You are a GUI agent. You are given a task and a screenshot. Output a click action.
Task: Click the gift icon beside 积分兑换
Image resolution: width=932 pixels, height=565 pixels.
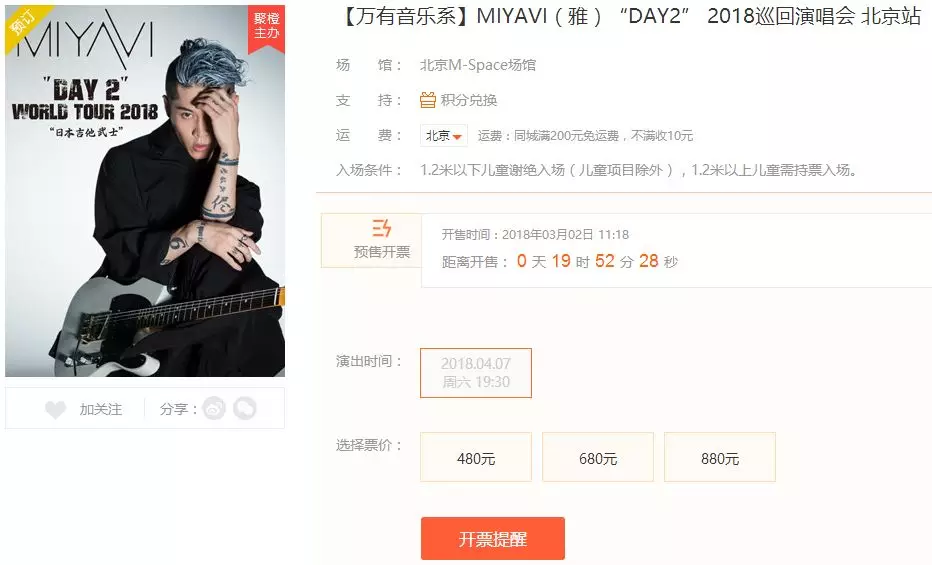point(428,100)
